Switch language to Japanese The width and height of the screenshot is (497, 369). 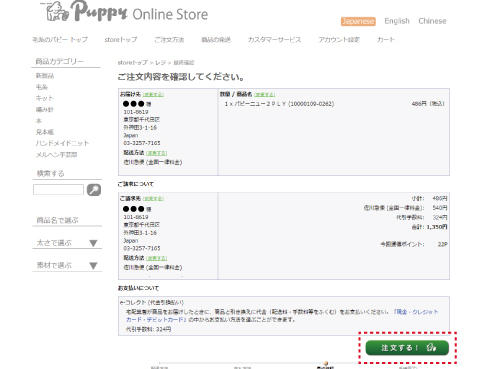[x=358, y=21]
